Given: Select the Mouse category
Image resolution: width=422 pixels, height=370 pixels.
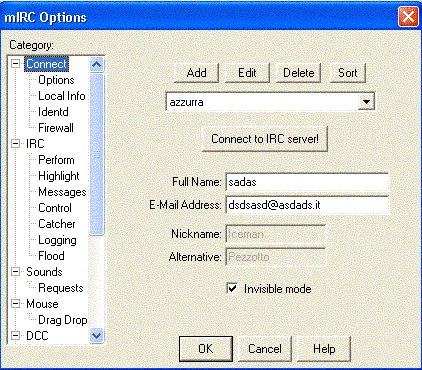Looking at the screenshot, I should pyautogui.click(x=42, y=304).
